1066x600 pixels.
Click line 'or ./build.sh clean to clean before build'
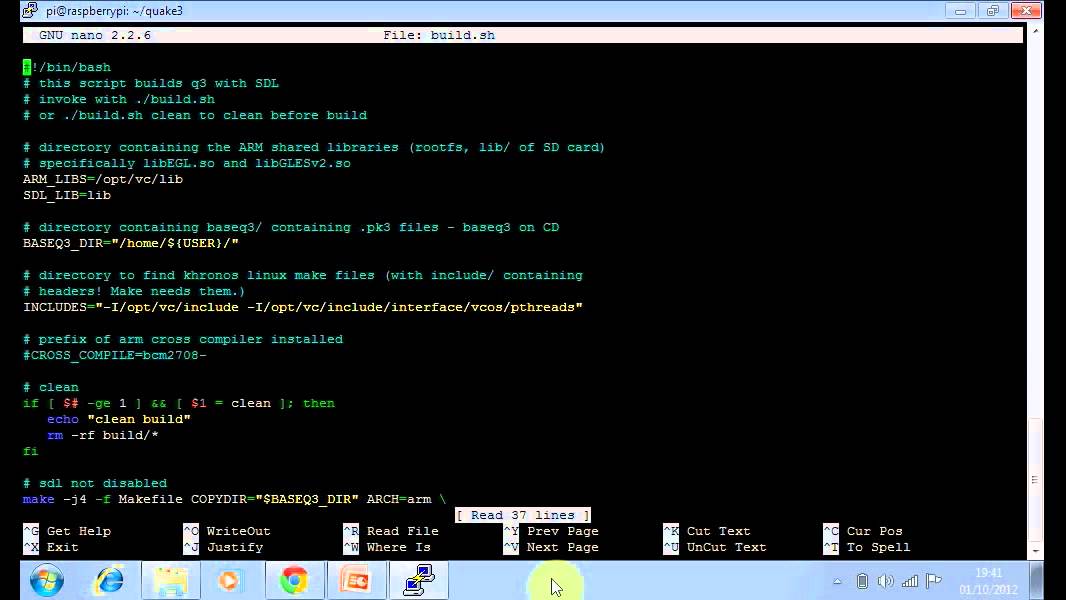(195, 116)
